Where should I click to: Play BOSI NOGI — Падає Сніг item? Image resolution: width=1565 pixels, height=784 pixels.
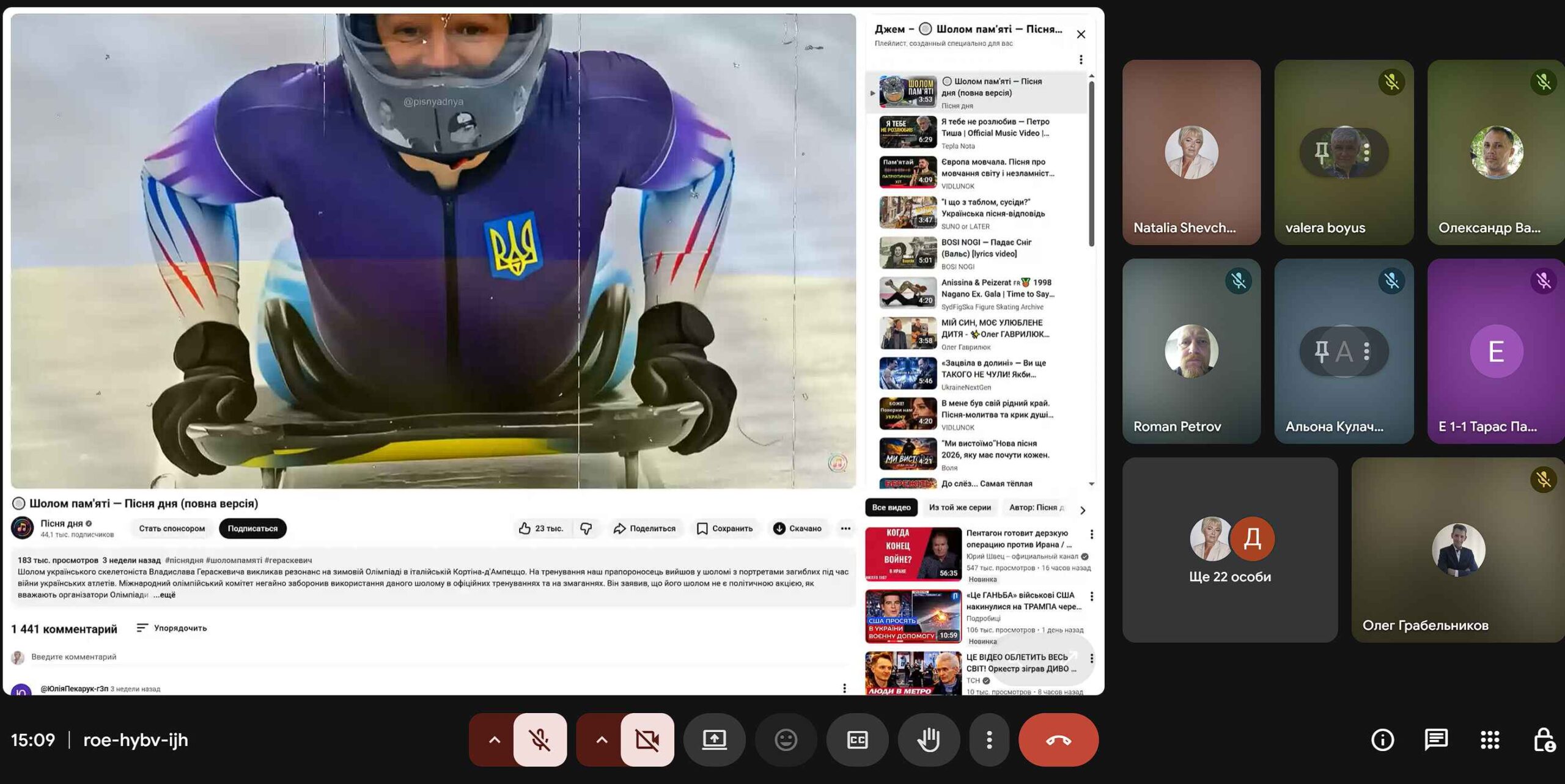[976, 254]
